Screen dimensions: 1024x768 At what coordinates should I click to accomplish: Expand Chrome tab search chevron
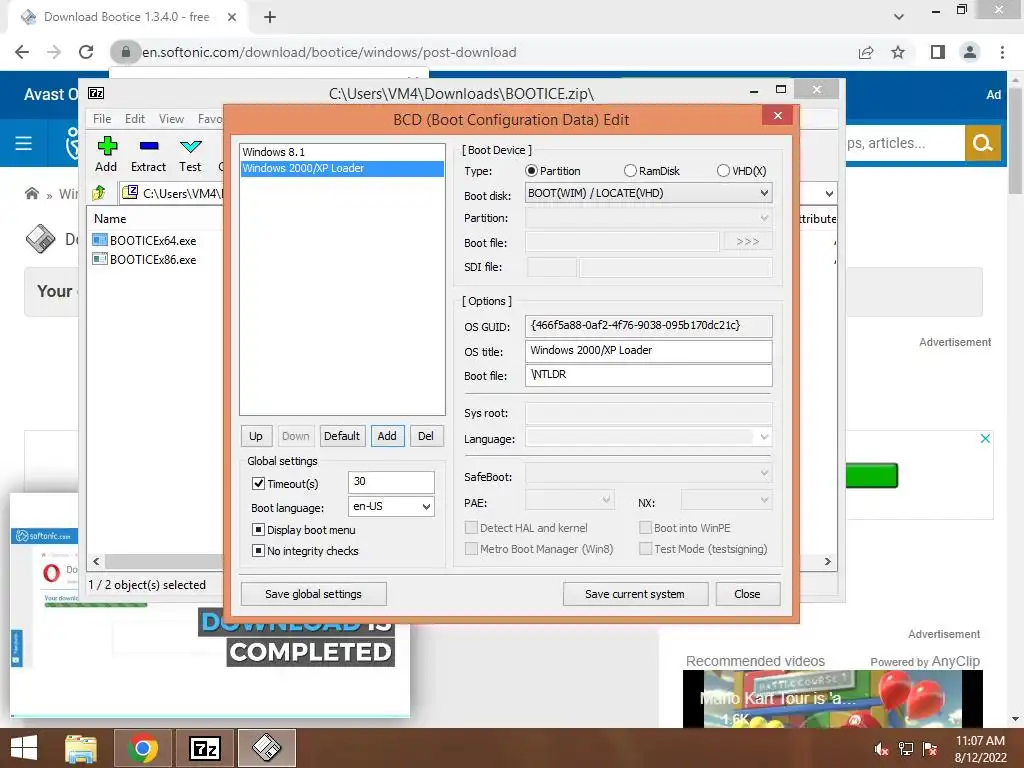click(899, 17)
